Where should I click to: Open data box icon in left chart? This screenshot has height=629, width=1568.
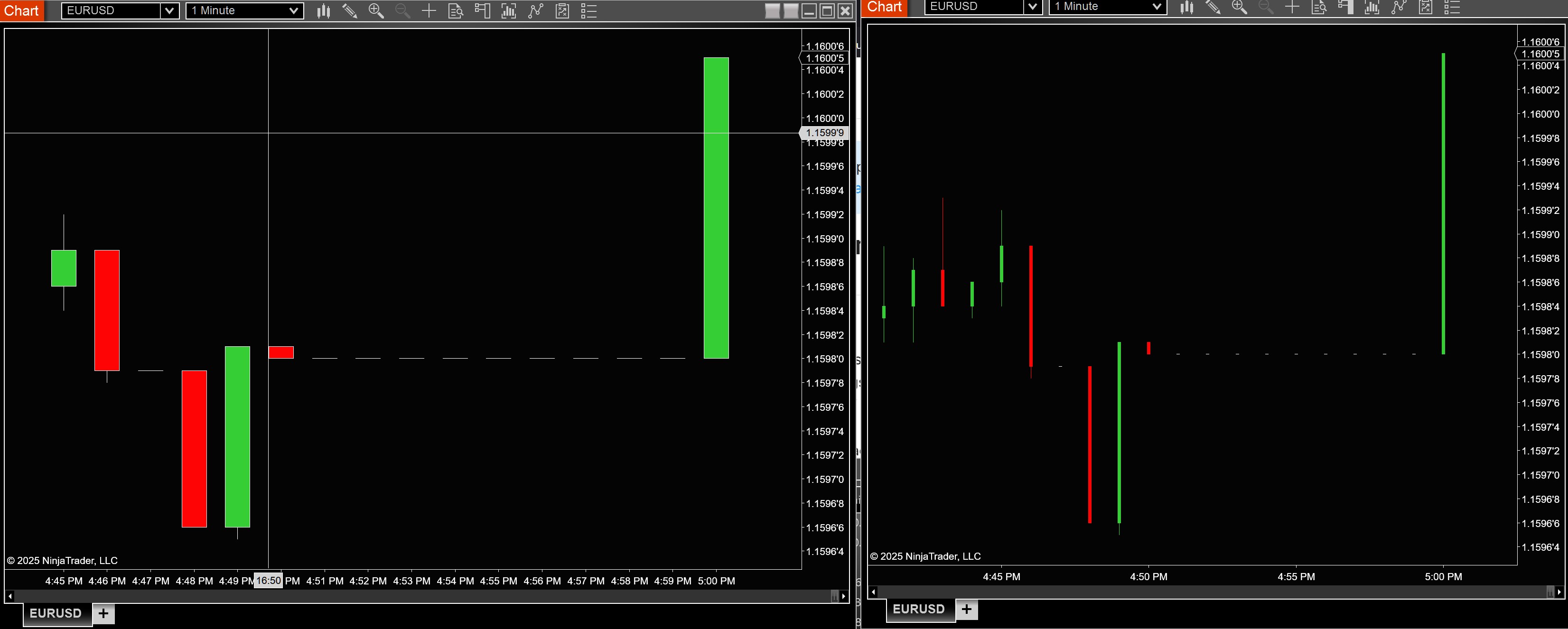point(455,10)
